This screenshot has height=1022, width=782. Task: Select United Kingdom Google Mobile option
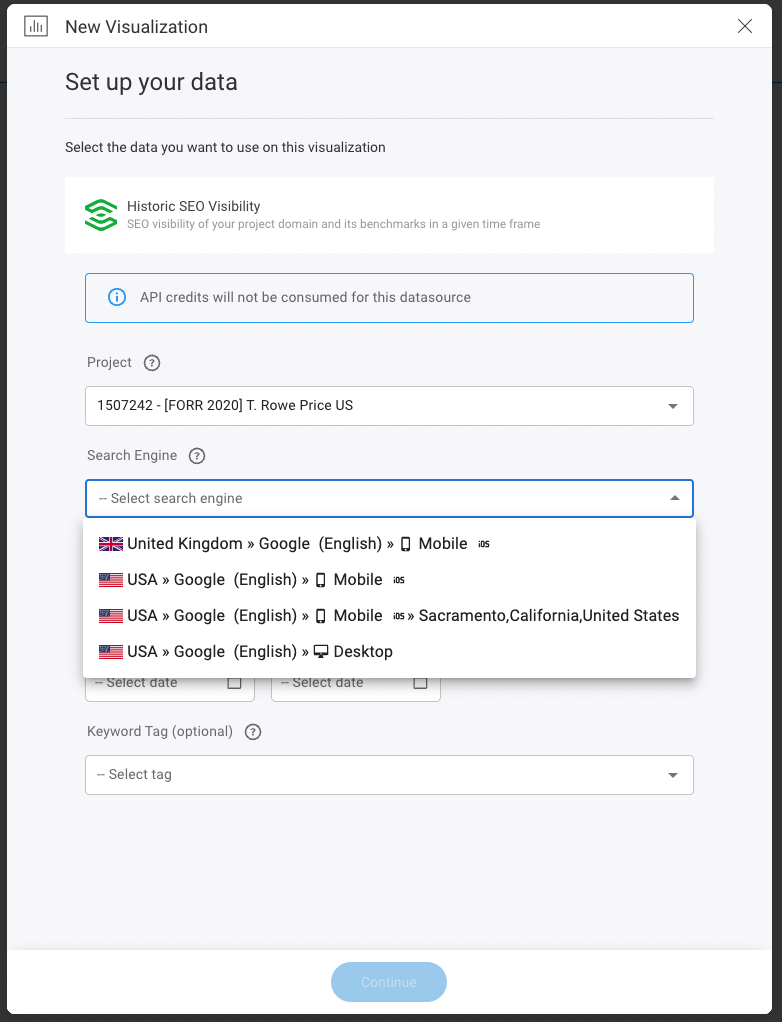click(x=390, y=544)
